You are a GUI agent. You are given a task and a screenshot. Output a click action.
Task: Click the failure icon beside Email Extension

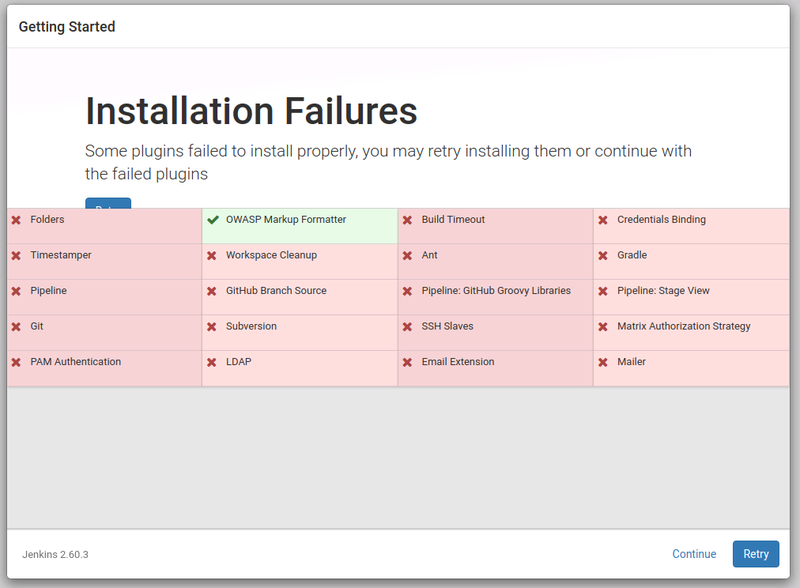point(407,362)
